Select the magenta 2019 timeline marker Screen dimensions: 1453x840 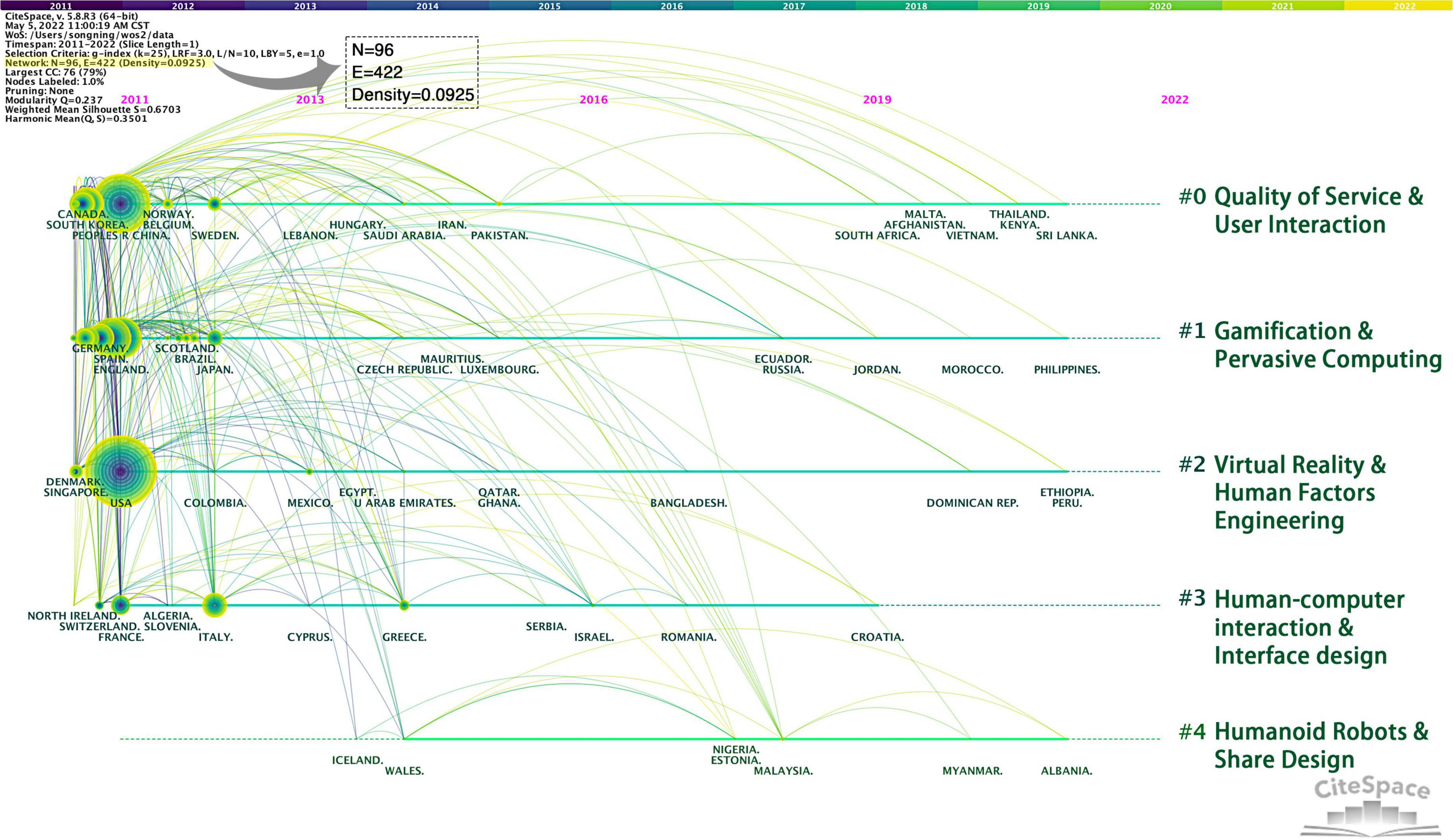pyautogui.click(x=877, y=99)
